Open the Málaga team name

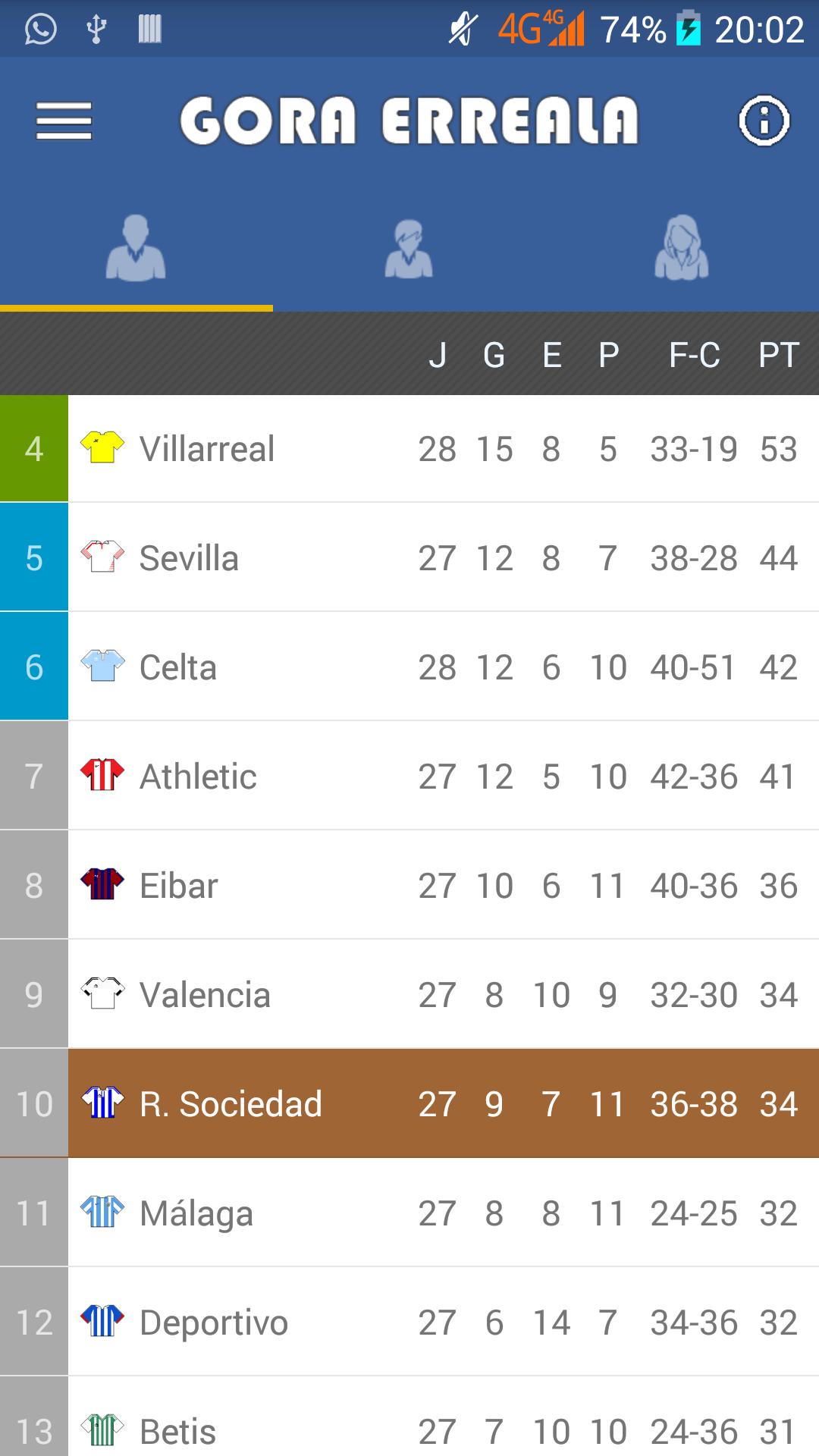(196, 1213)
